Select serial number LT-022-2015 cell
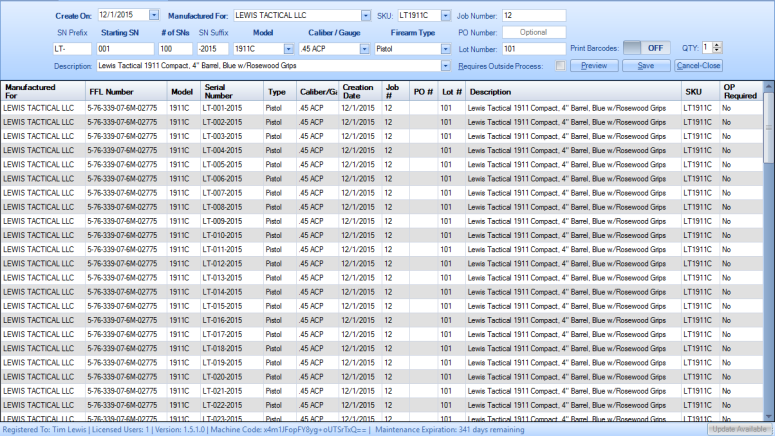The height and width of the screenshot is (436, 775). 231,405
